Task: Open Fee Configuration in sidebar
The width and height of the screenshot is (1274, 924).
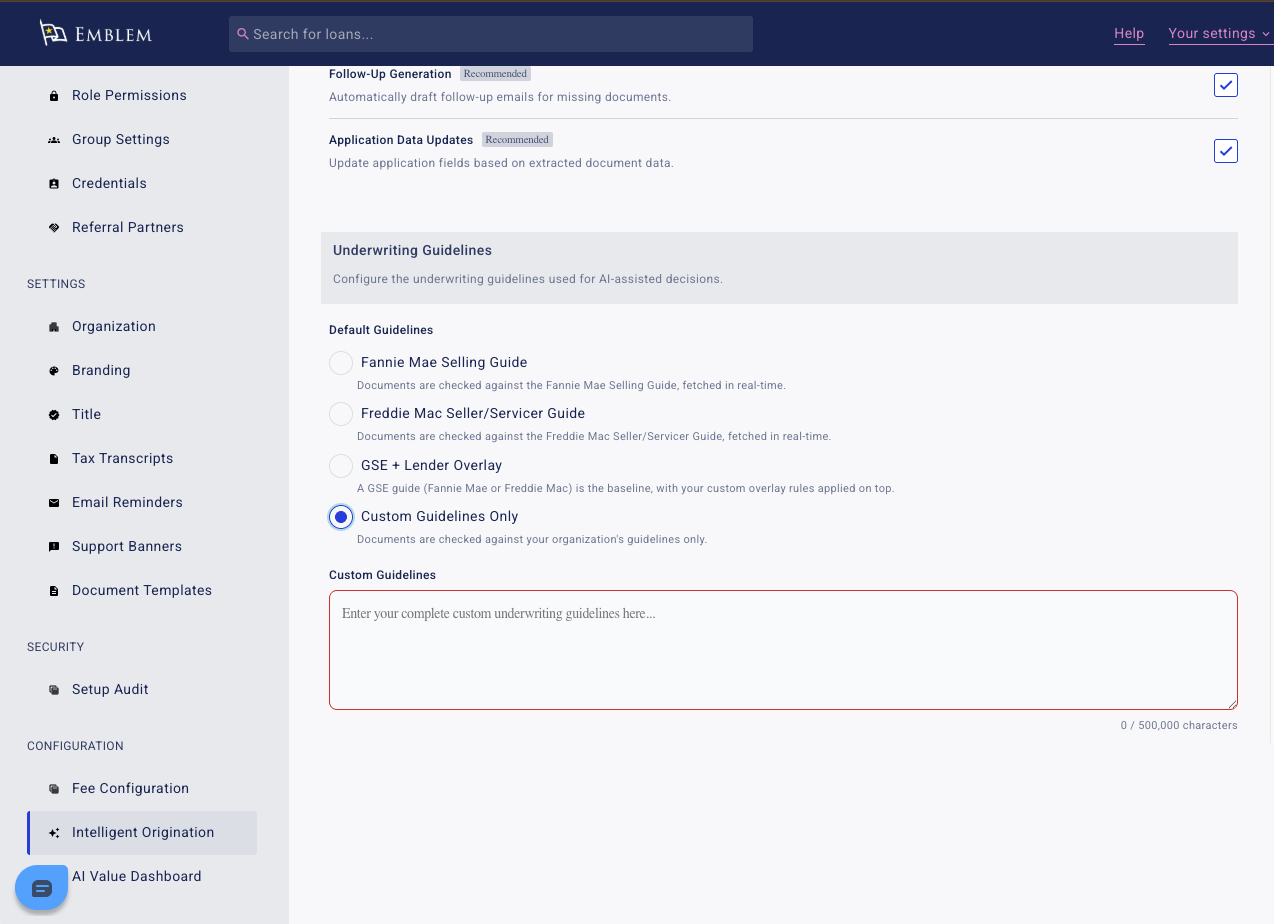Action: click(x=130, y=789)
